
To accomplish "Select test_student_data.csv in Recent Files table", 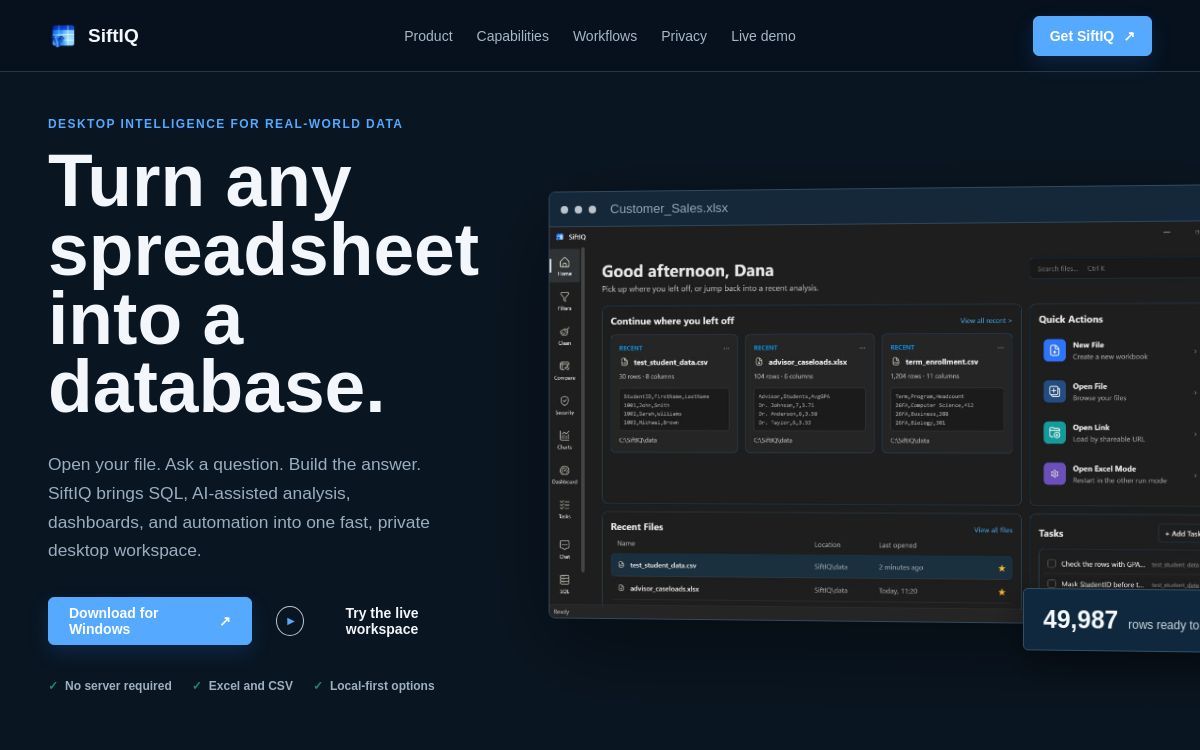I will click(x=811, y=566).
